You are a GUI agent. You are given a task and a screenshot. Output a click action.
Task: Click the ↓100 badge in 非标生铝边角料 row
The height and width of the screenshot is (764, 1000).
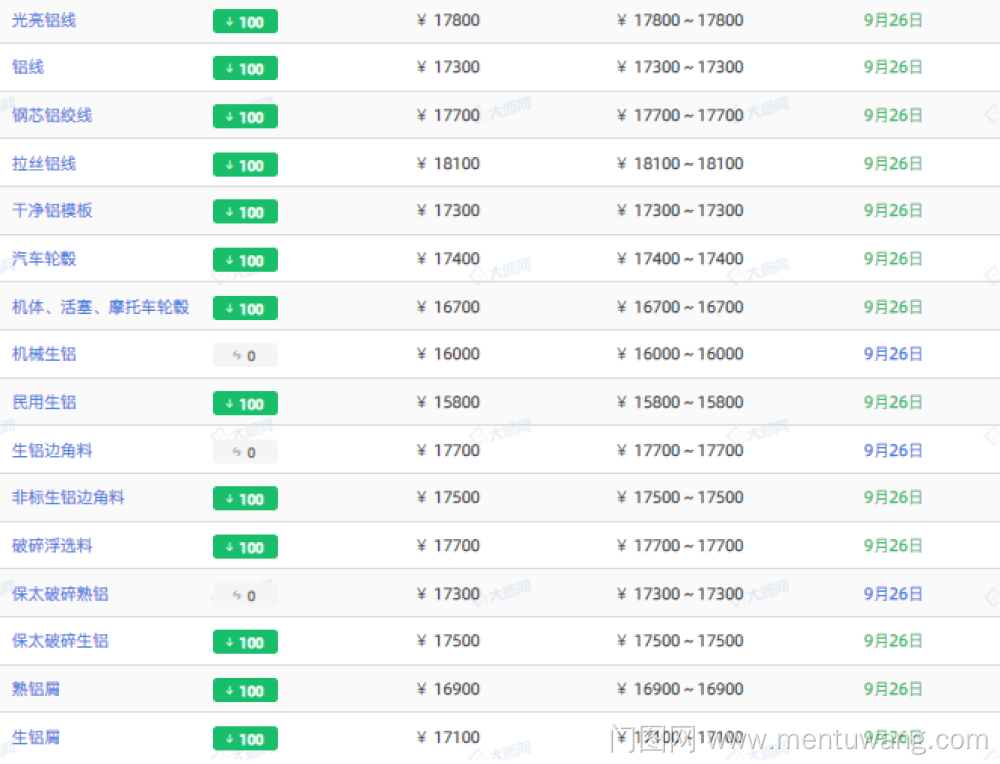click(245, 499)
